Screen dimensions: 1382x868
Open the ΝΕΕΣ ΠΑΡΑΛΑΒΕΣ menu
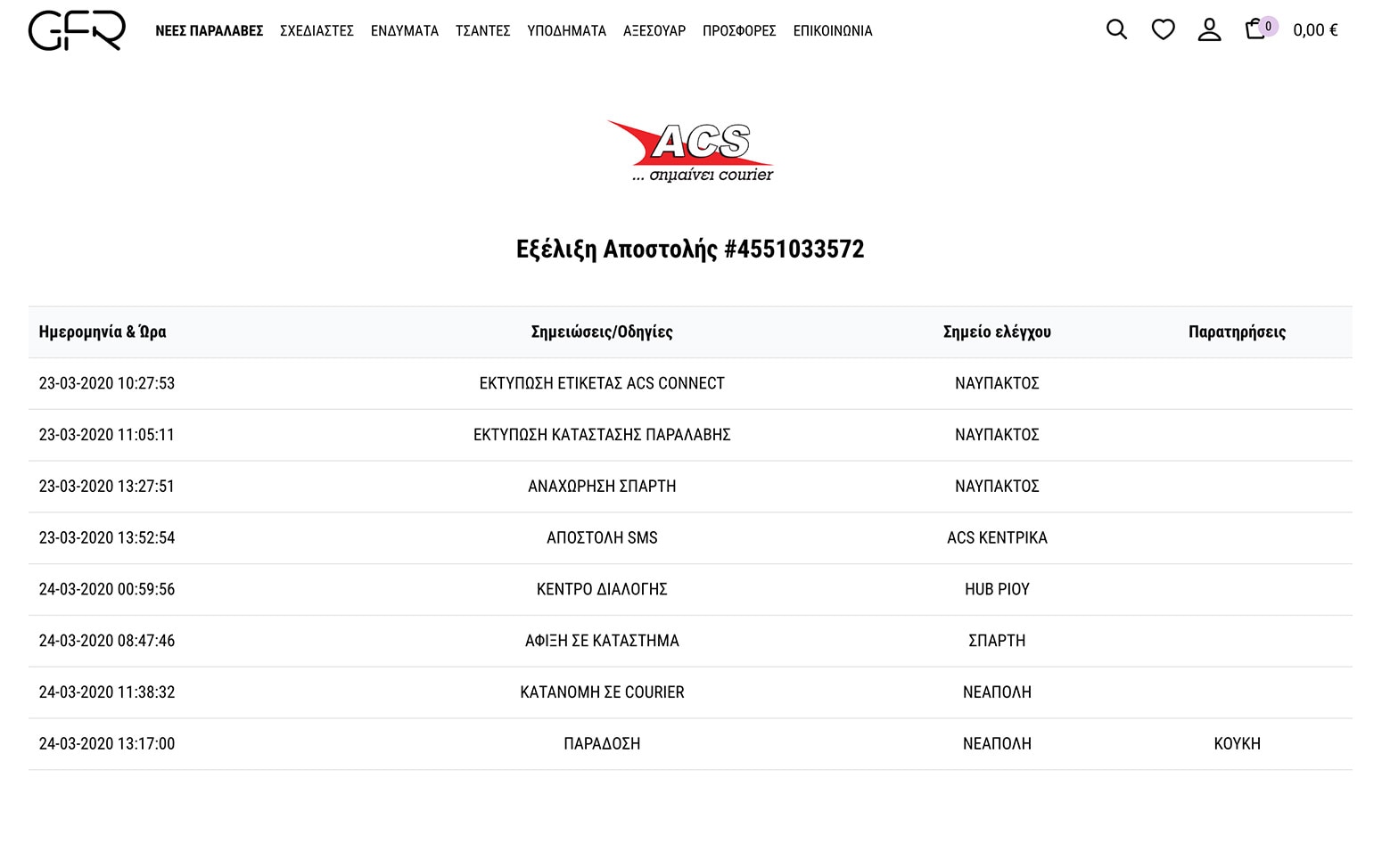[210, 30]
